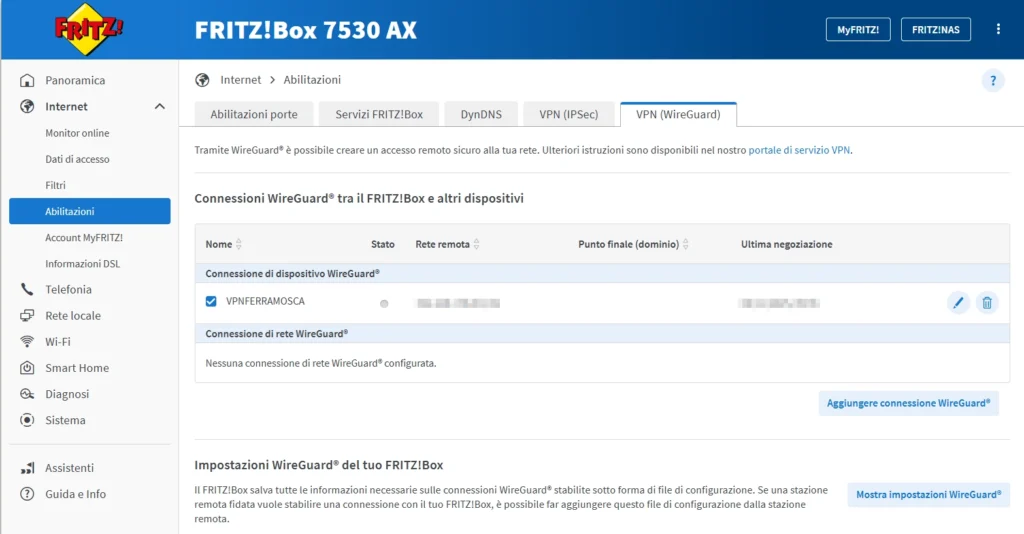Click the Connessione di dispositivo WireGuard row

pyautogui.click(x=602, y=274)
